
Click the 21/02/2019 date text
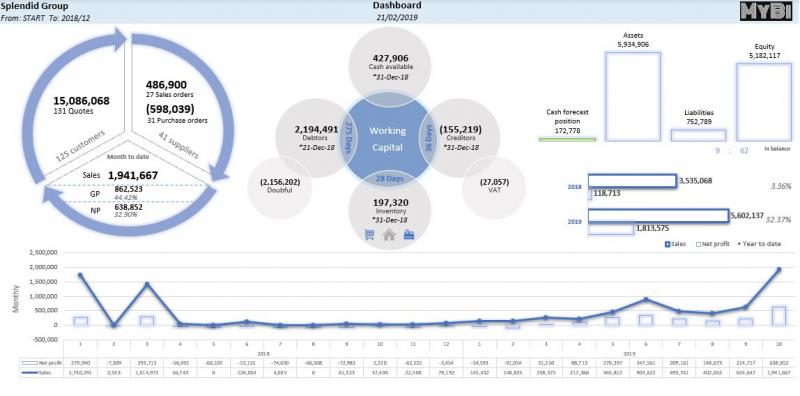[x=397, y=17]
